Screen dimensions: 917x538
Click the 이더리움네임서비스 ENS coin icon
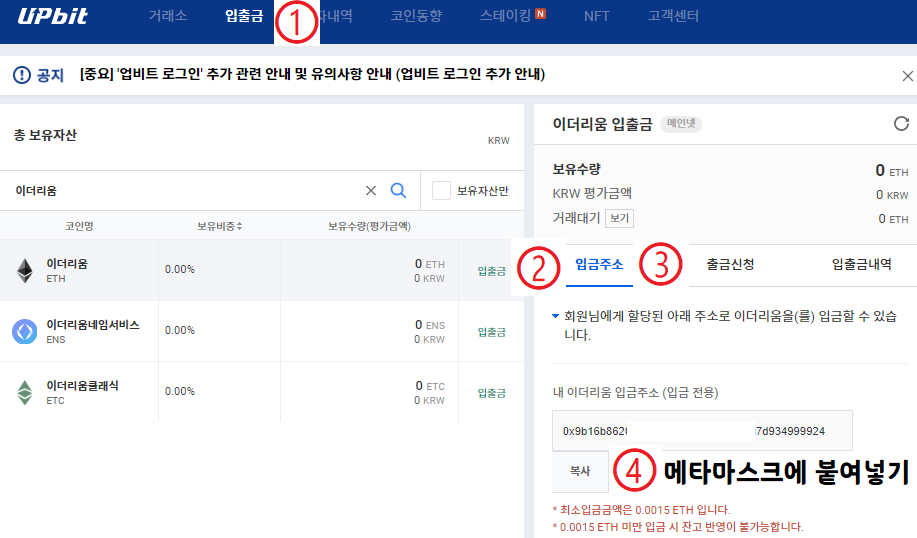click(x=25, y=332)
